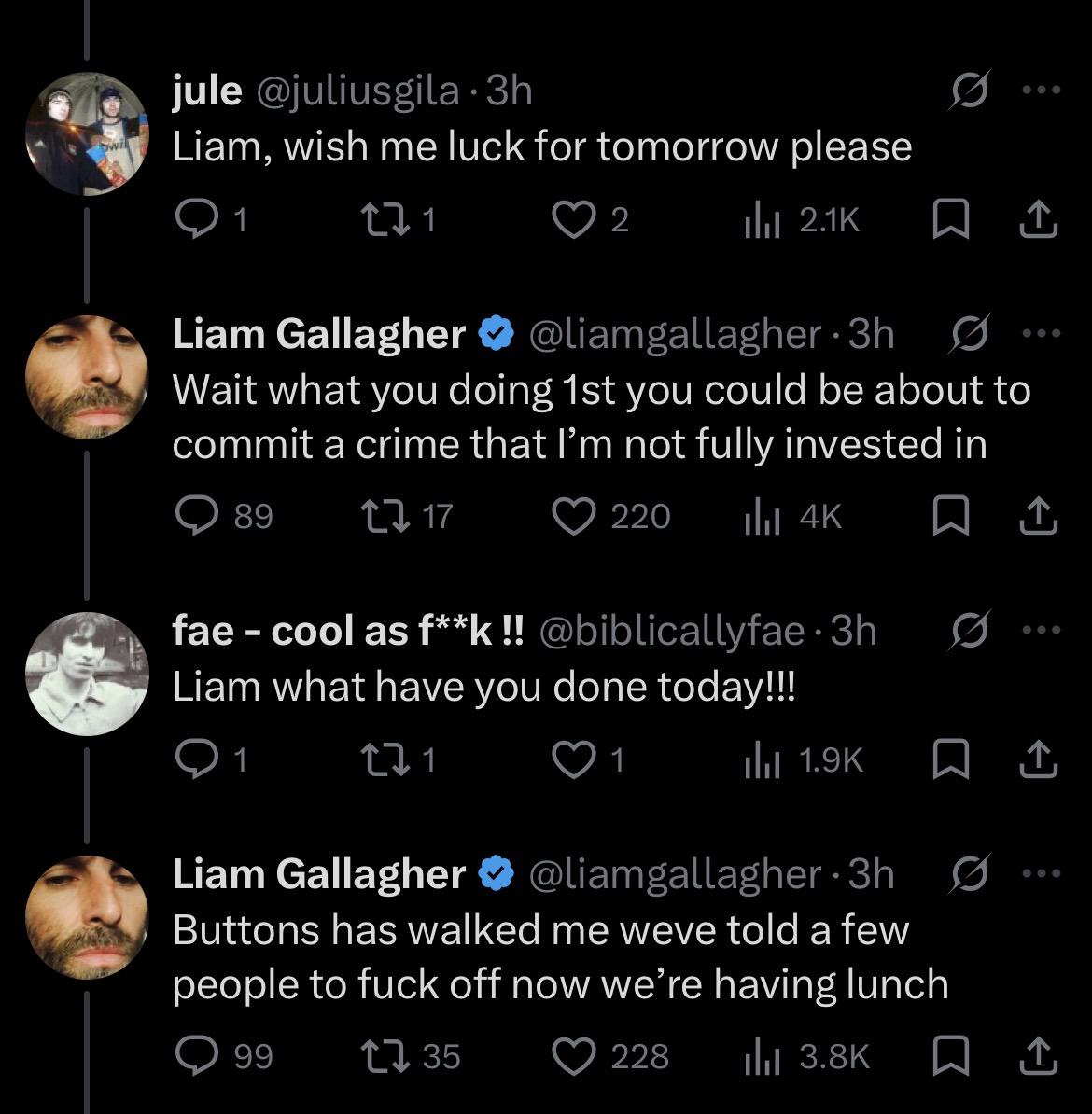
Task: Like the Buttons lunch tweet with 228 likes
Action: point(576,1056)
